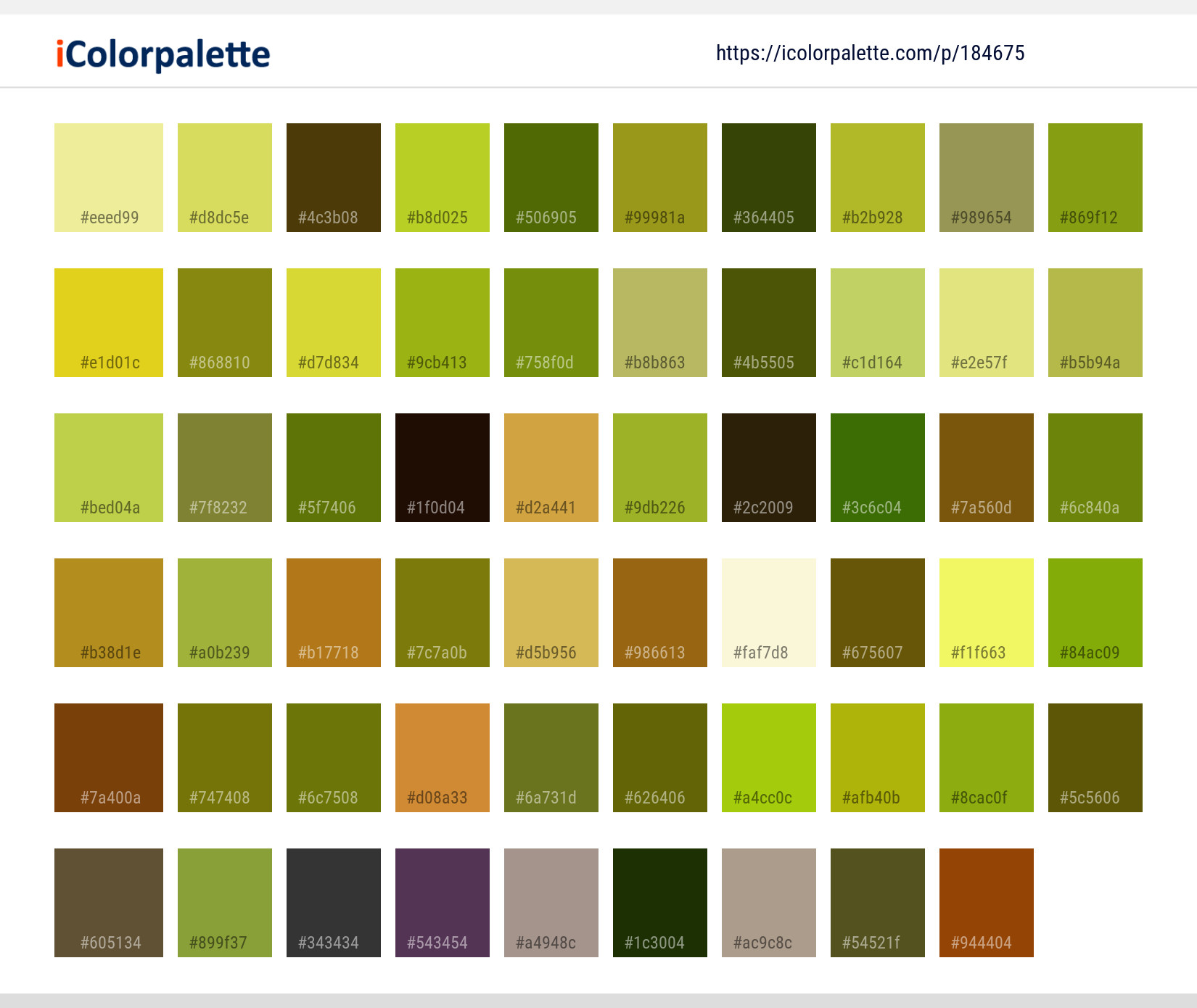Click the #5f7406 swatch
Image resolution: width=1197 pixels, height=1008 pixels.
coord(334,468)
